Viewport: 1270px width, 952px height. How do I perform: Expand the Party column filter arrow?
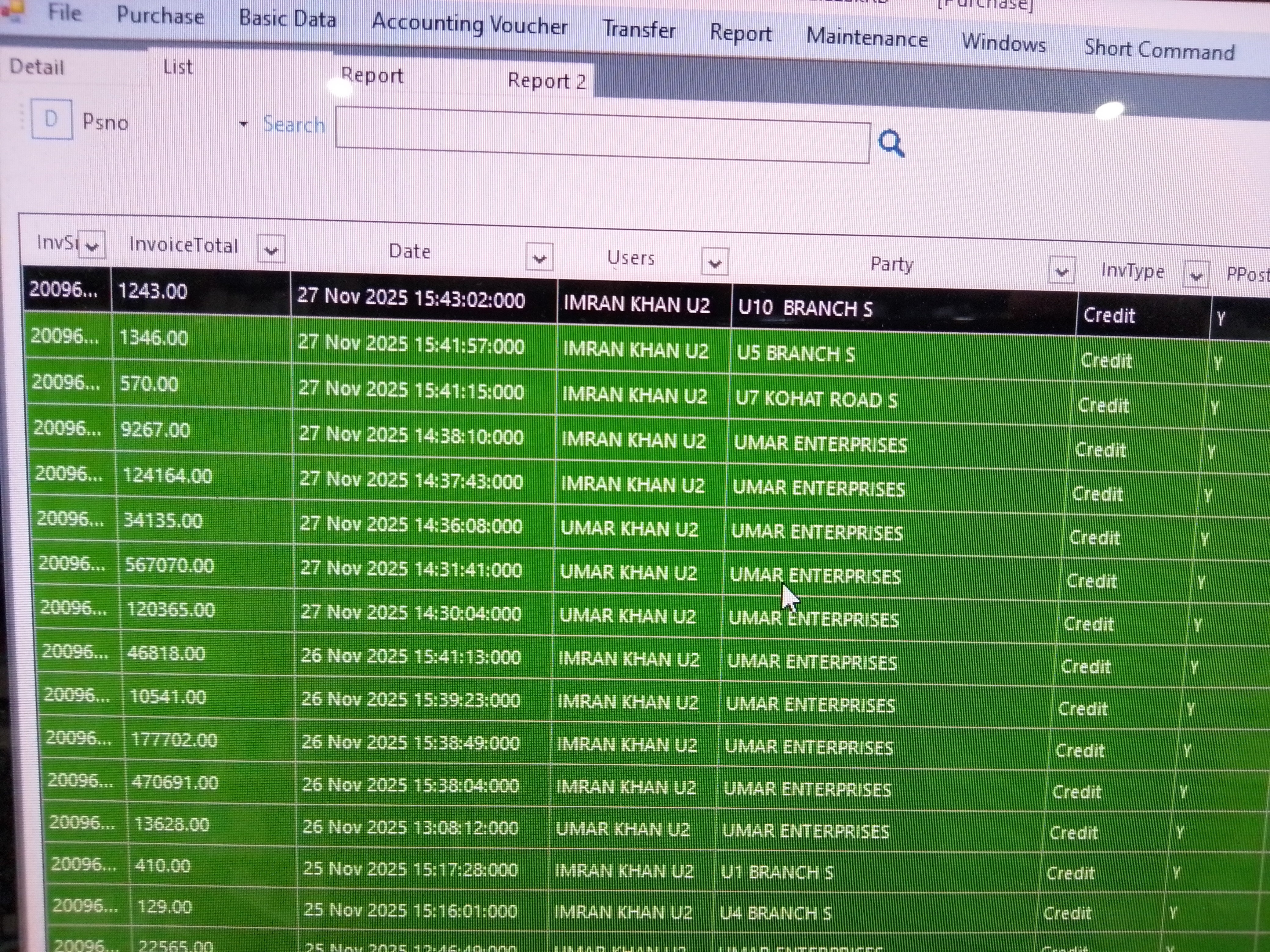(1061, 271)
